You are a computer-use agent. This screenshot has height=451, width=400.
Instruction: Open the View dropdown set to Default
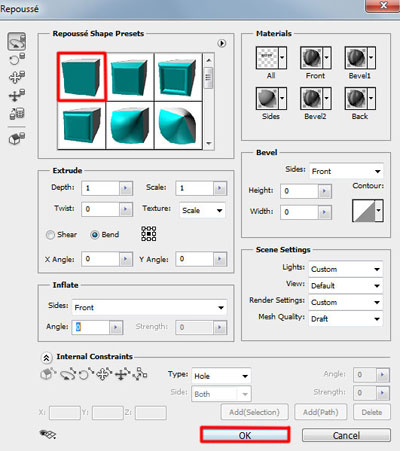(345, 286)
